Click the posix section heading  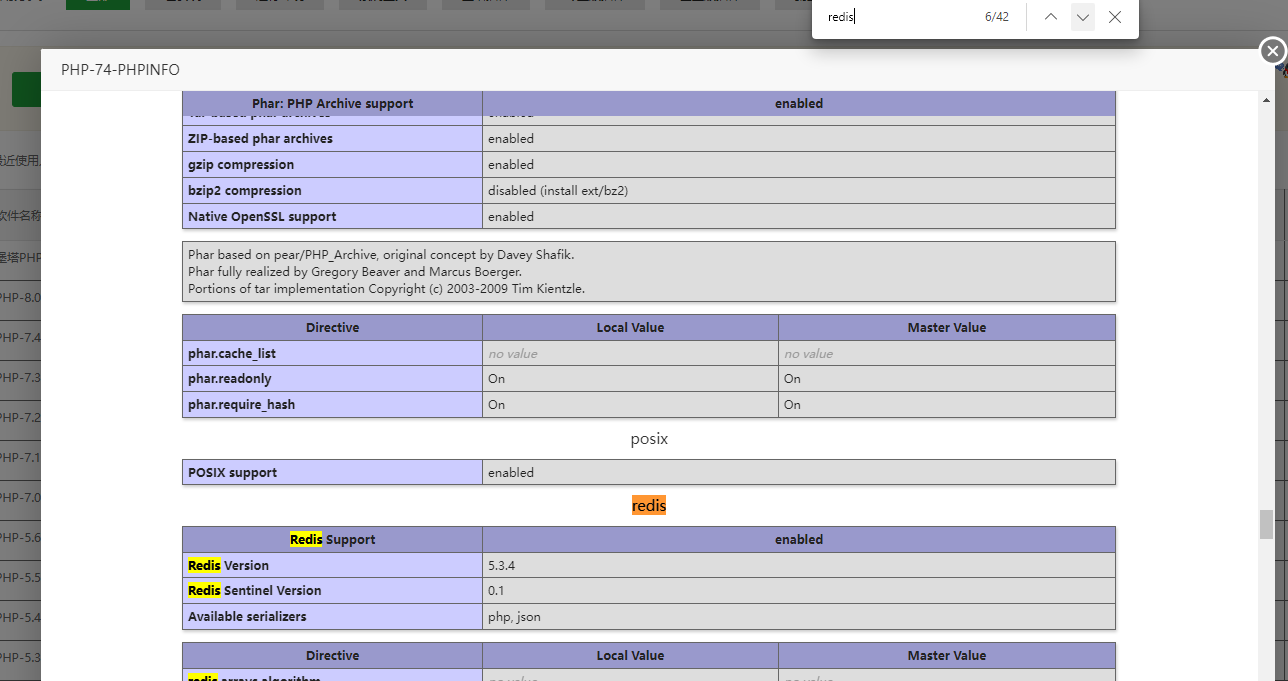tap(649, 439)
